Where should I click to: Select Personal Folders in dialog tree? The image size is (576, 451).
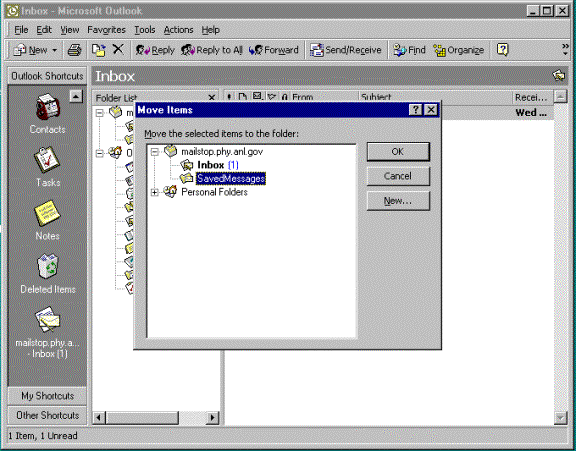pos(214,192)
